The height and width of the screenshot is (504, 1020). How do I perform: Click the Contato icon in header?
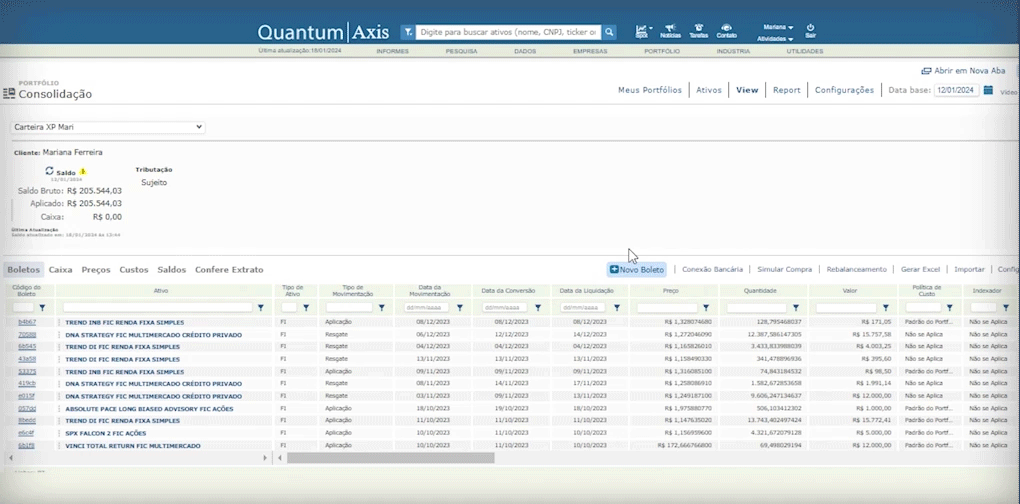726,29
